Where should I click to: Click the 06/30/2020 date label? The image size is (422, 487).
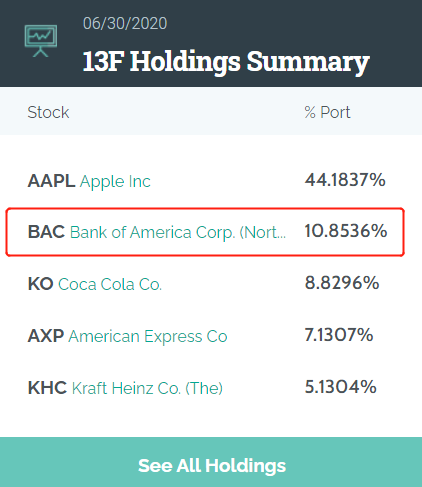(125, 24)
